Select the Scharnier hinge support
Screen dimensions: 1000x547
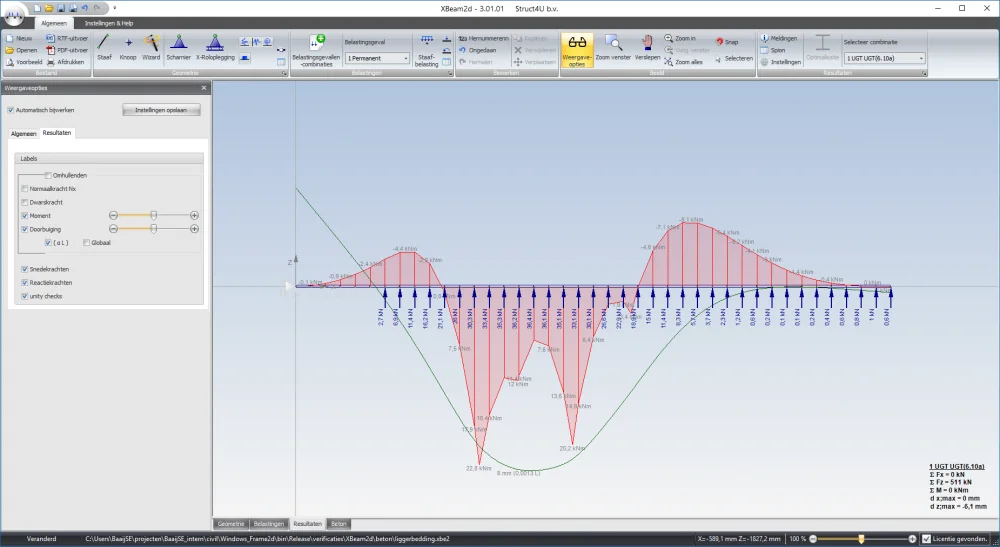(179, 48)
